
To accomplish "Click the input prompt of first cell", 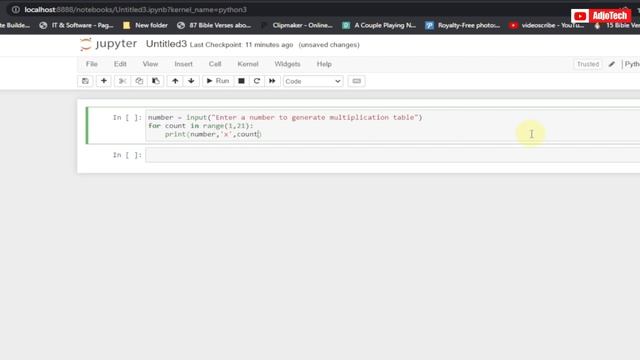I will [127, 118].
